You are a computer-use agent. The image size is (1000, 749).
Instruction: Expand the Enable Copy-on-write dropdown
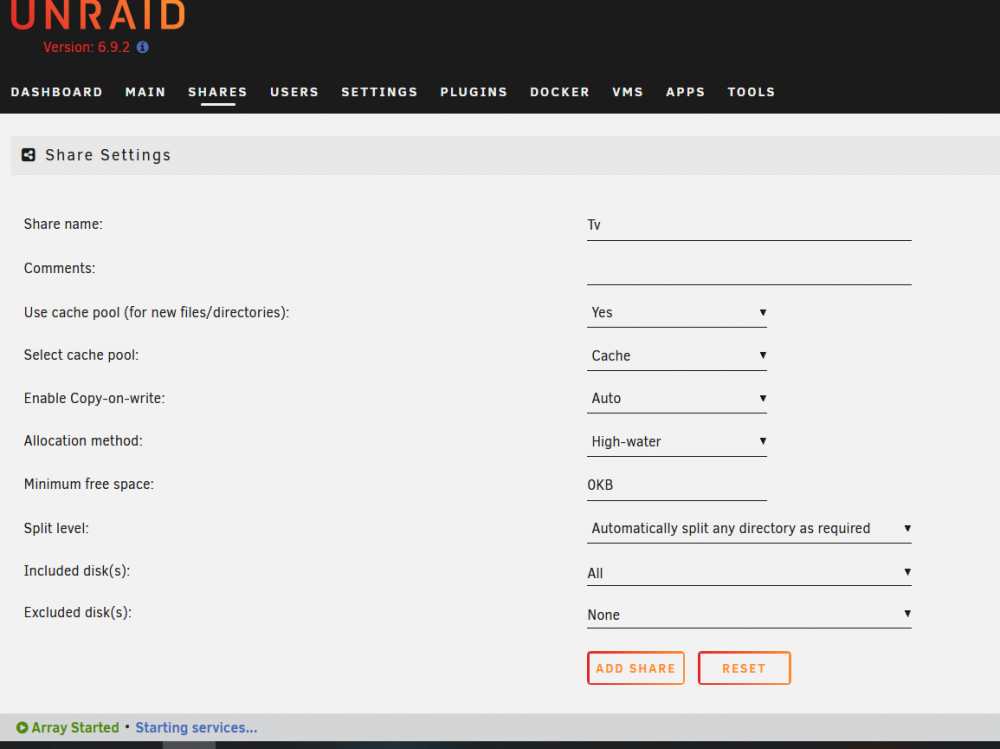[677, 398]
